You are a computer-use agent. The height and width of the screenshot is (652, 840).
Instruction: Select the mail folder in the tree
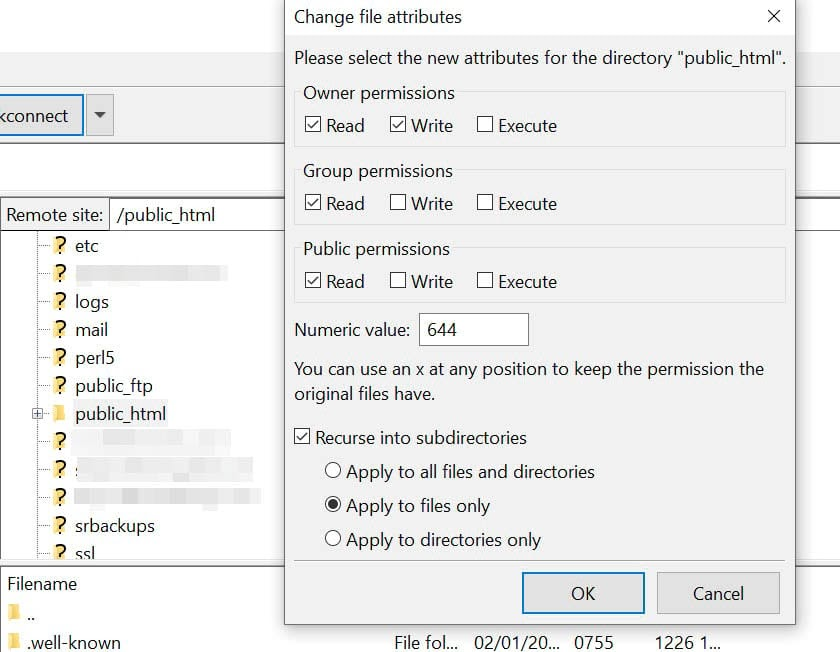tap(91, 329)
